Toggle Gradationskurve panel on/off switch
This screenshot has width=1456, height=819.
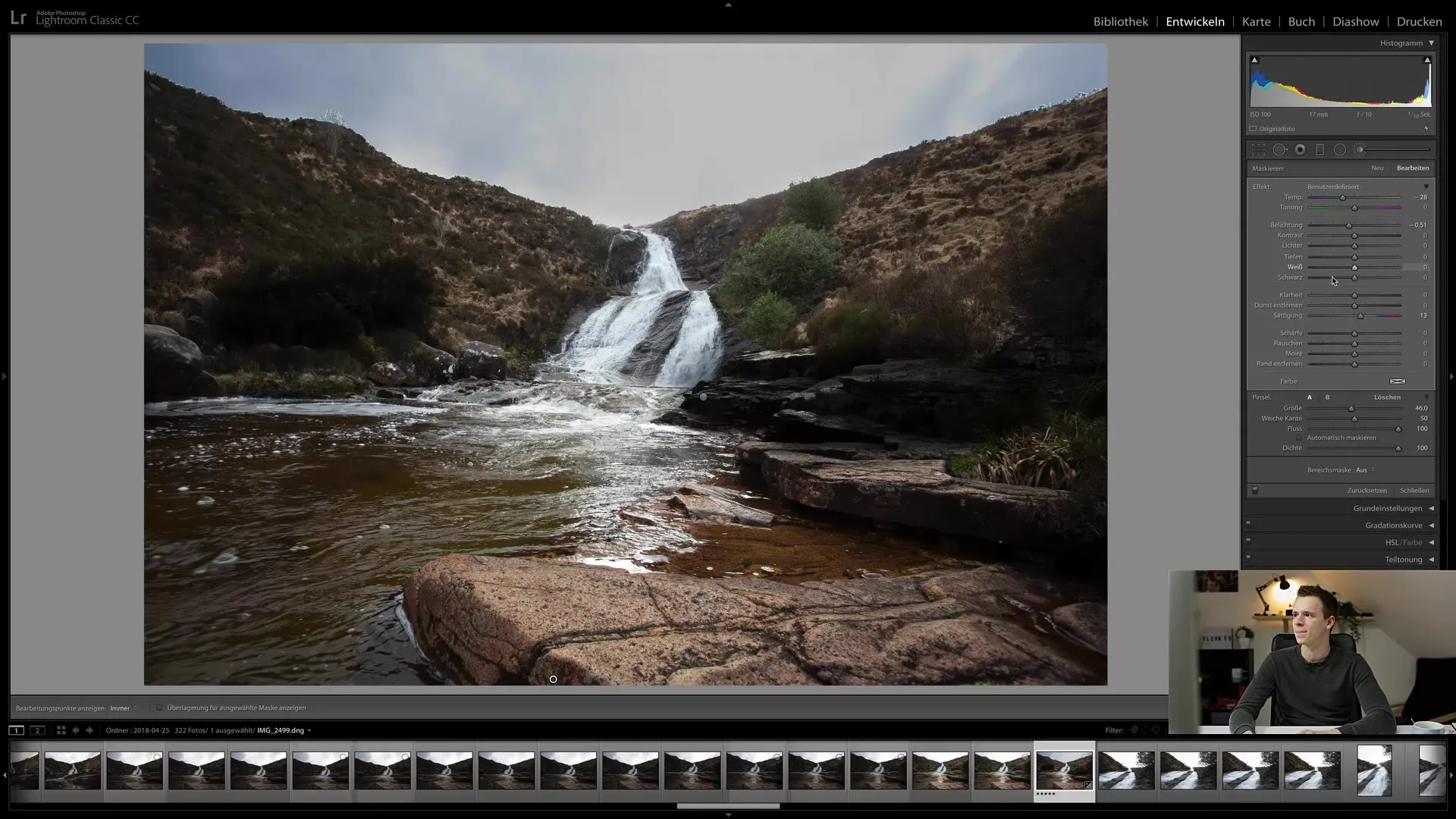coord(1248,523)
